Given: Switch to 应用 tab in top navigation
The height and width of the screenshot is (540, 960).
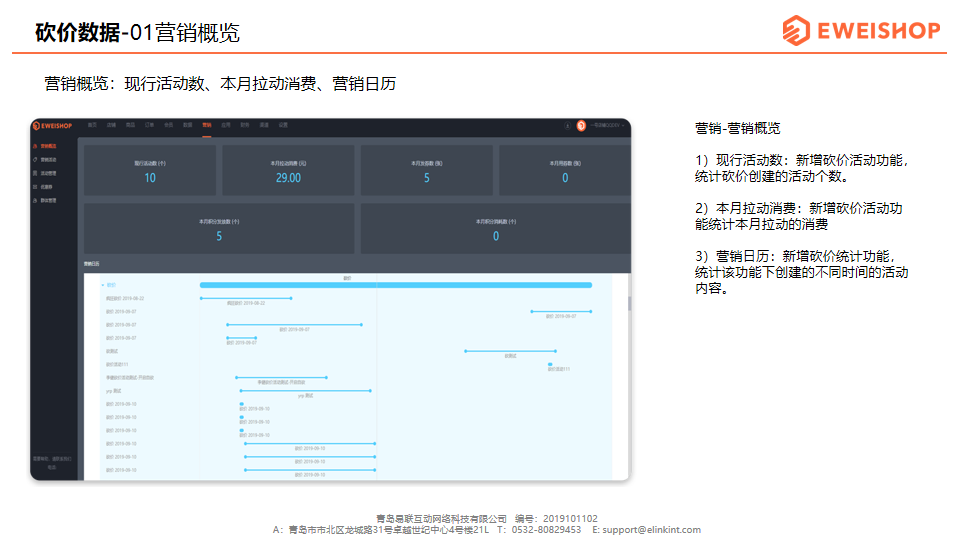Looking at the screenshot, I should pyautogui.click(x=226, y=125).
